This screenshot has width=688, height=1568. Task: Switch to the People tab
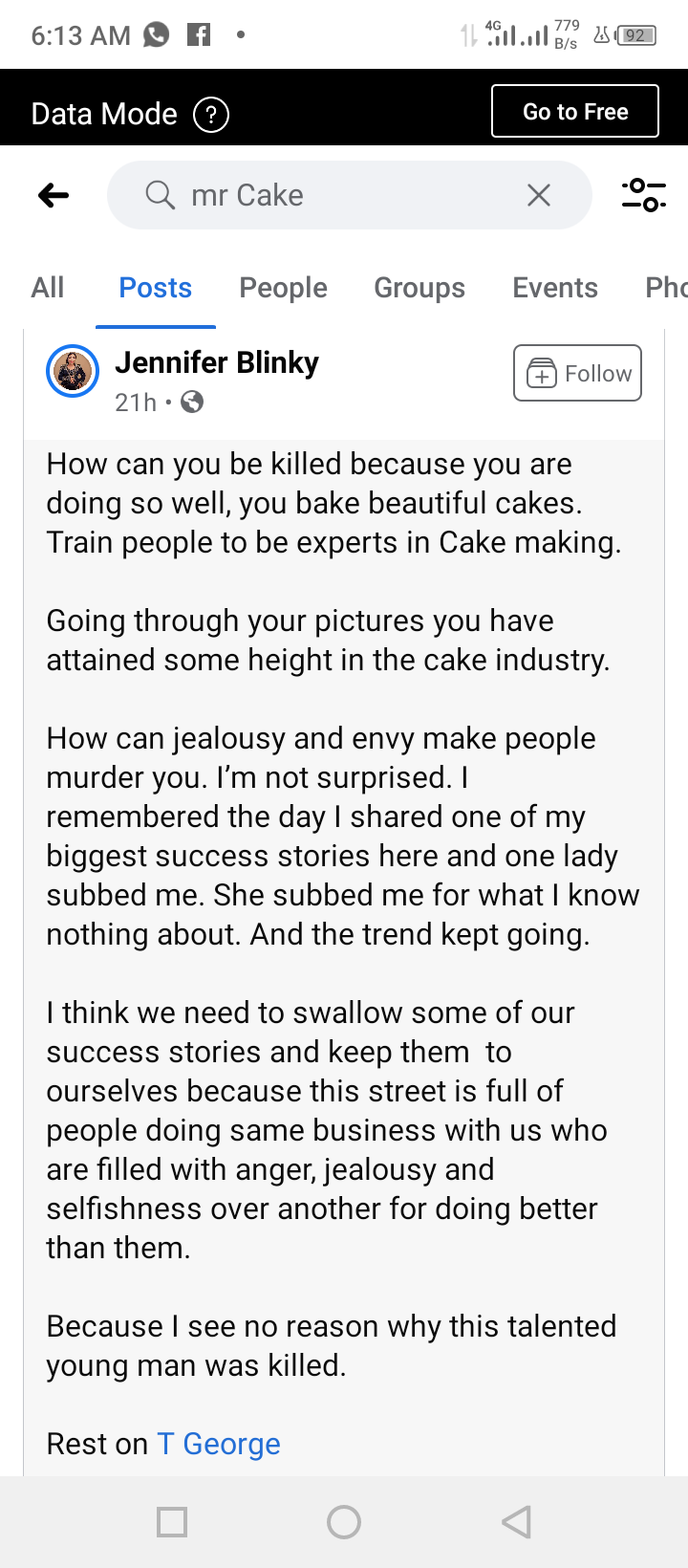click(283, 288)
